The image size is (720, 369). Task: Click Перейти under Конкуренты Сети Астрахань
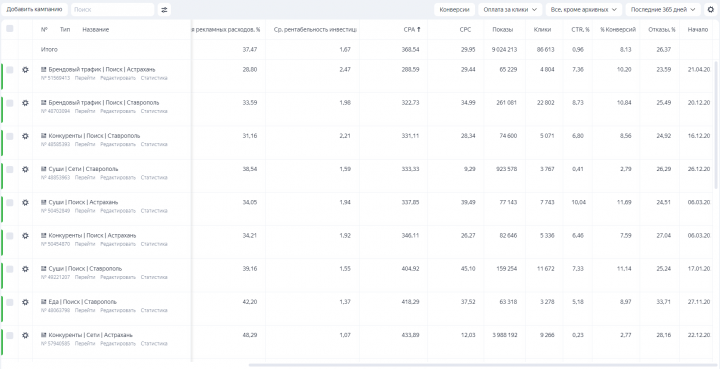(85, 343)
